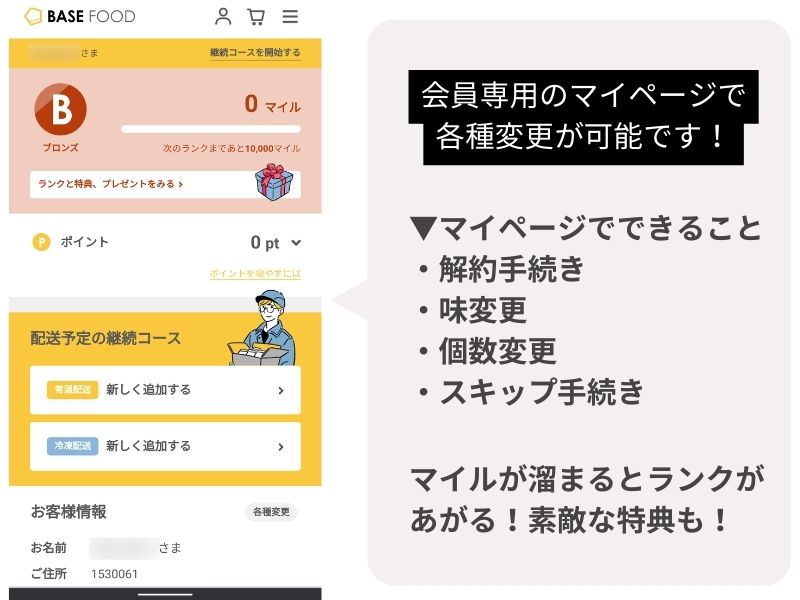This screenshot has height=600, width=800.
Task: Open ランクと特典、プレゼントをみる
Action: tap(111, 184)
